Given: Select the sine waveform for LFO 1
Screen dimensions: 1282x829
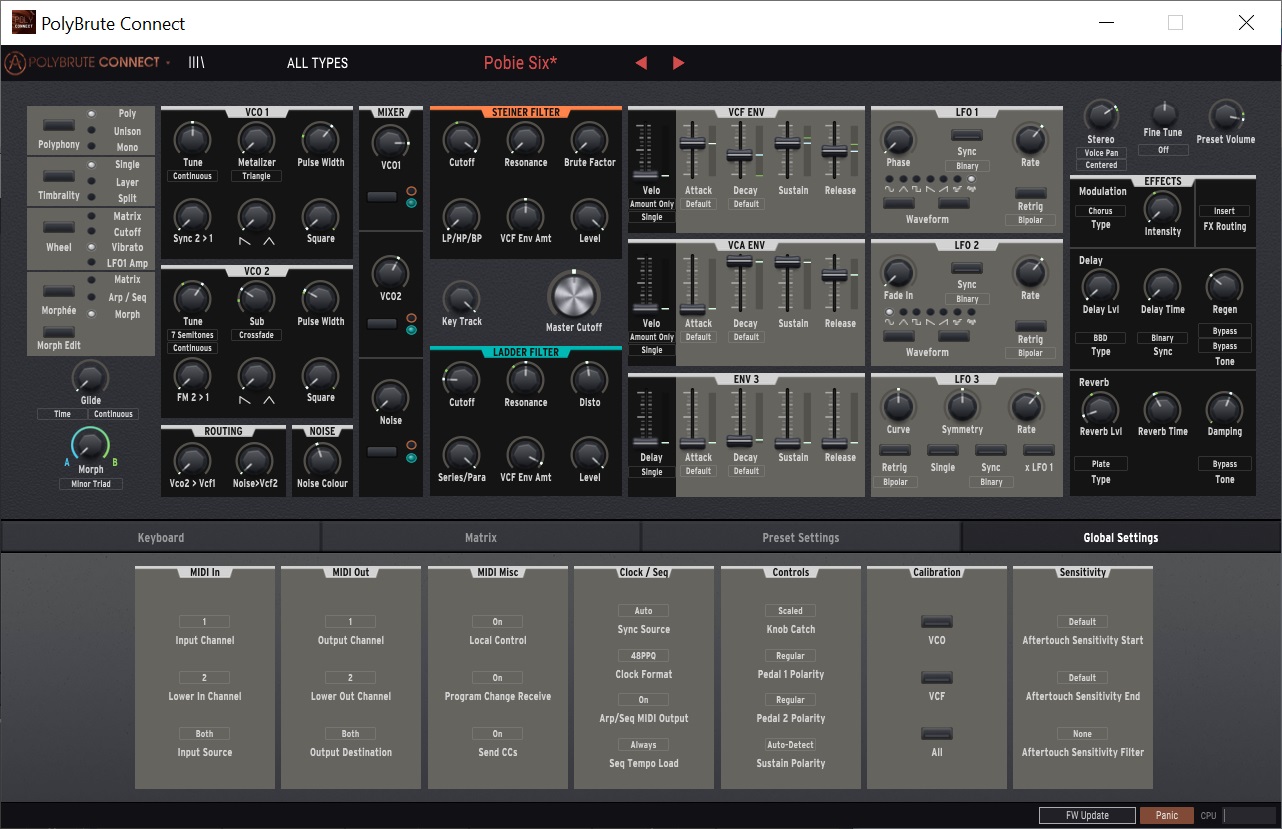Looking at the screenshot, I should (889, 178).
